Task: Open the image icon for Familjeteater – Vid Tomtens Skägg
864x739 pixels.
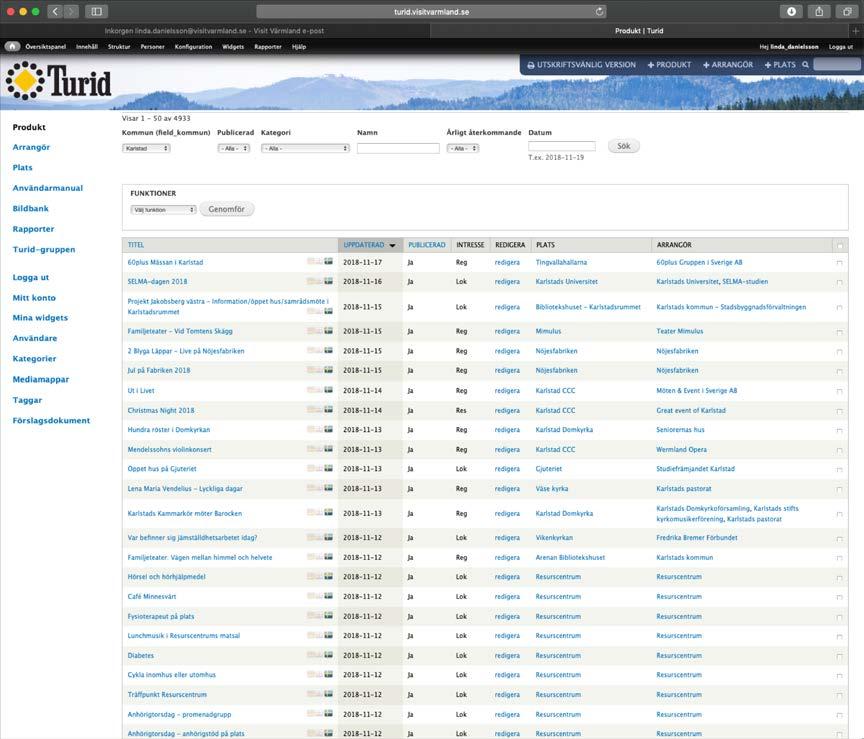Action: [x=328, y=331]
